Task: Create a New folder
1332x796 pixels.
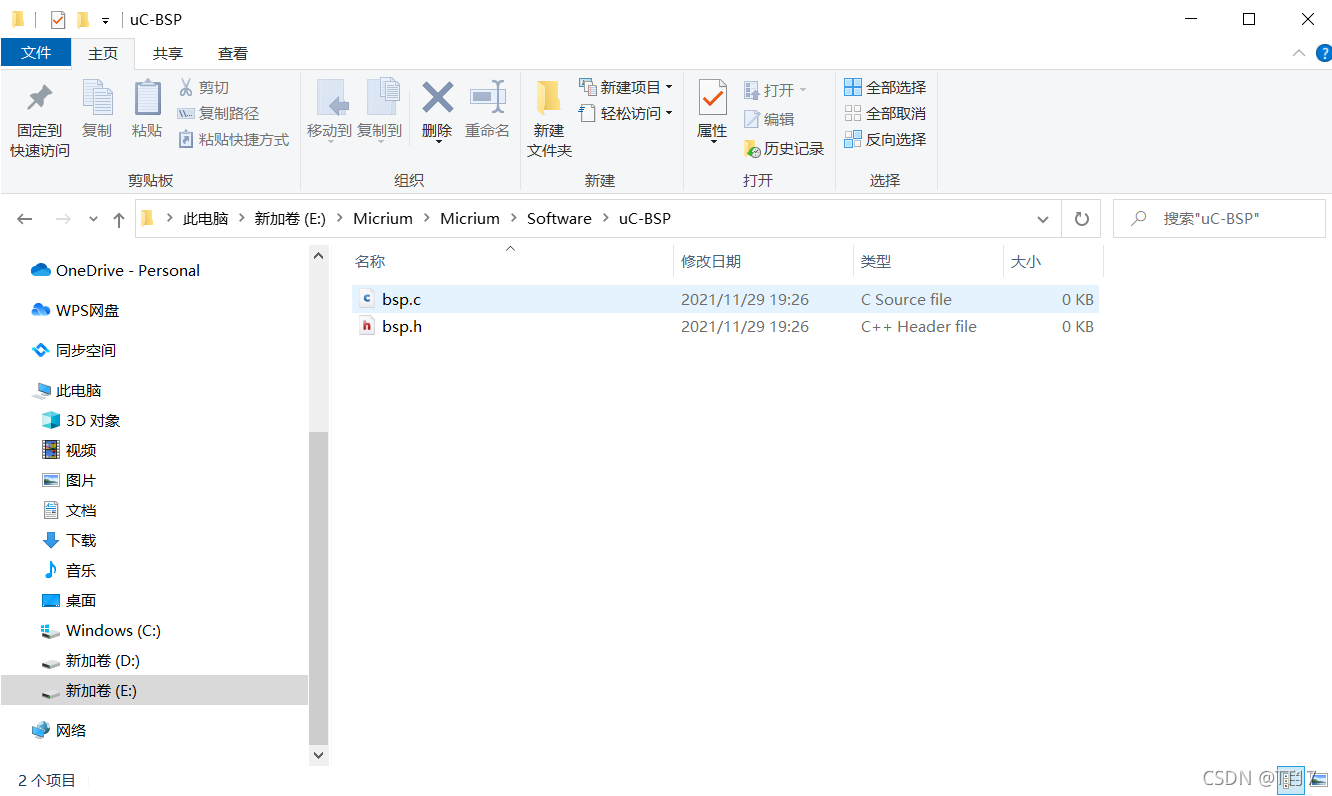Action: coord(549,120)
